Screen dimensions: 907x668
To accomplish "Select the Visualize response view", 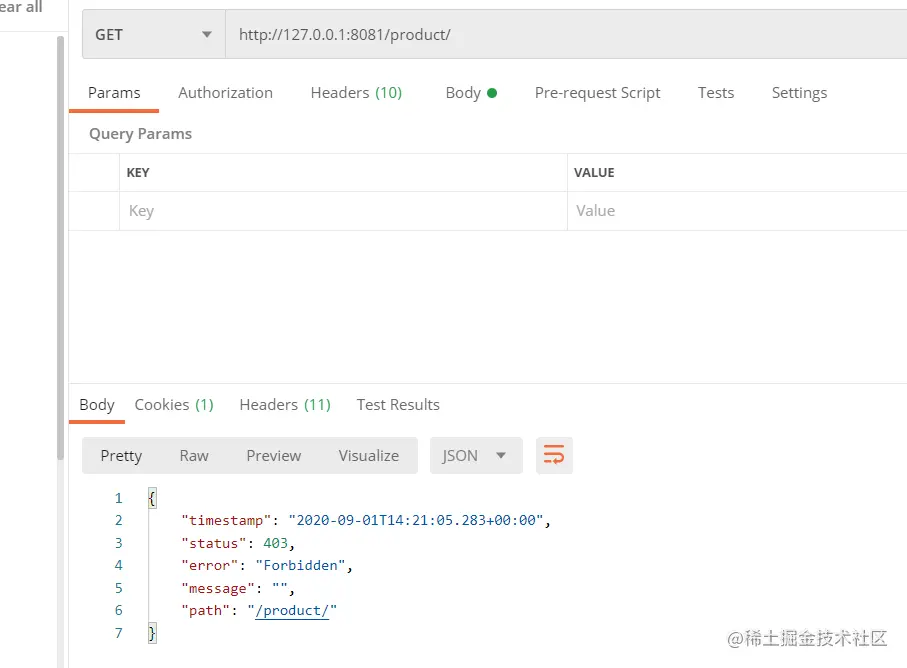I will [x=368, y=456].
